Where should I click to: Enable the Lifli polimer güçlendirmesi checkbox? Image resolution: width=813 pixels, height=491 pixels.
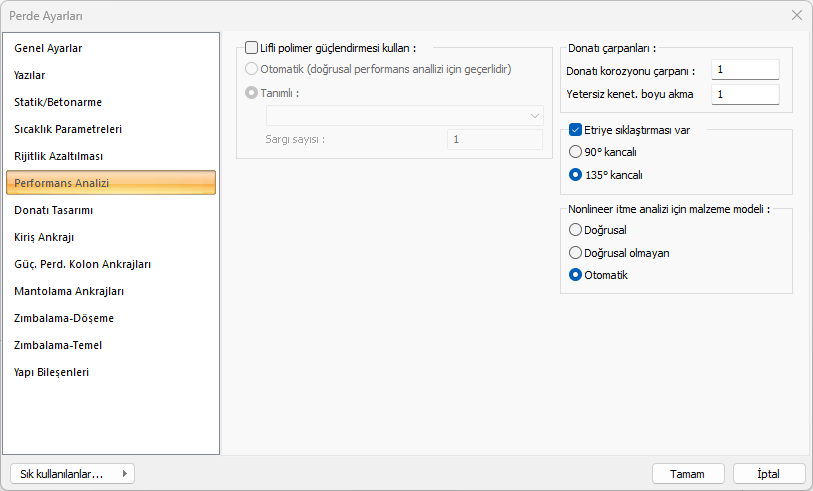[251, 47]
